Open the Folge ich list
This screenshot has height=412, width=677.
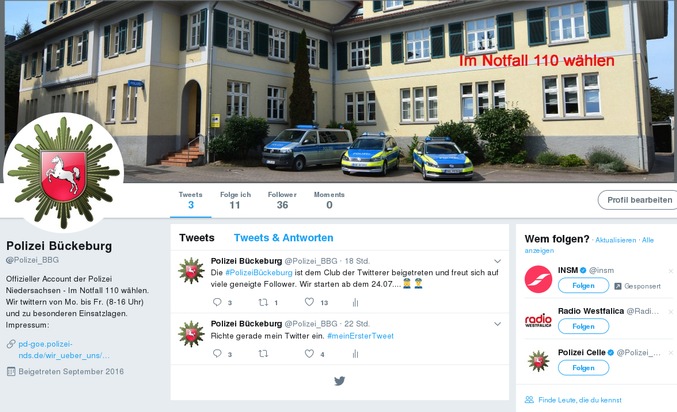[x=235, y=200]
